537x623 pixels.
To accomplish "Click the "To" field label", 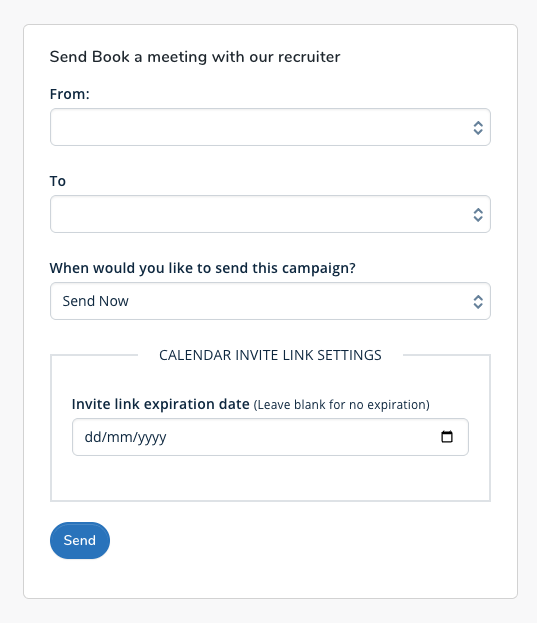I will click(x=58, y=181).
